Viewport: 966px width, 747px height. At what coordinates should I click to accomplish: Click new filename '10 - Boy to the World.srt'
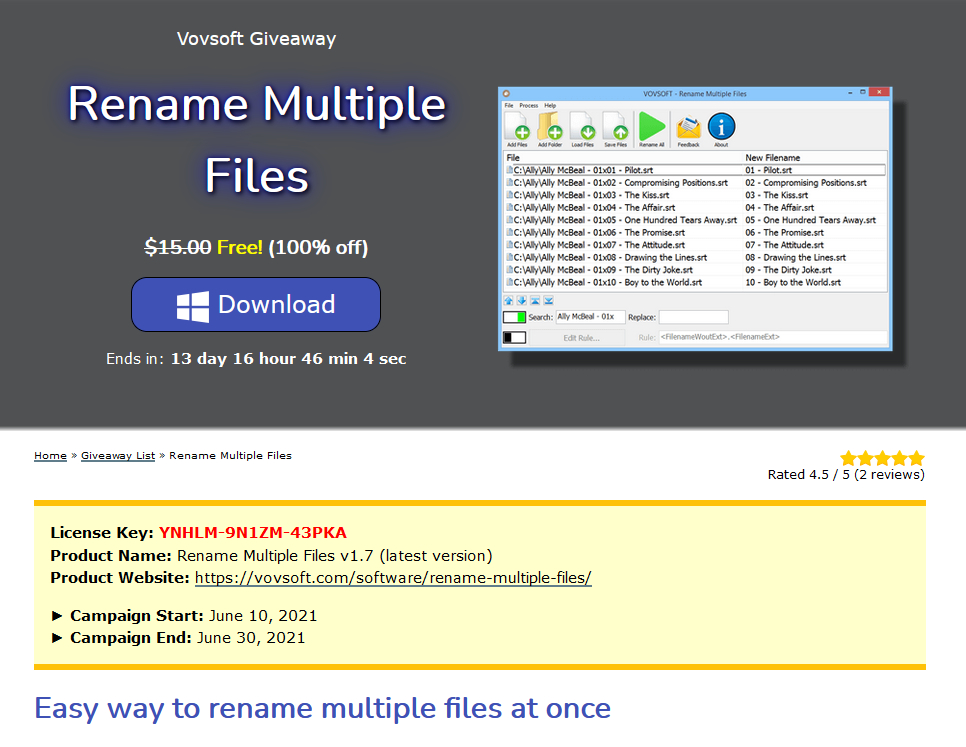coord(793,282)
